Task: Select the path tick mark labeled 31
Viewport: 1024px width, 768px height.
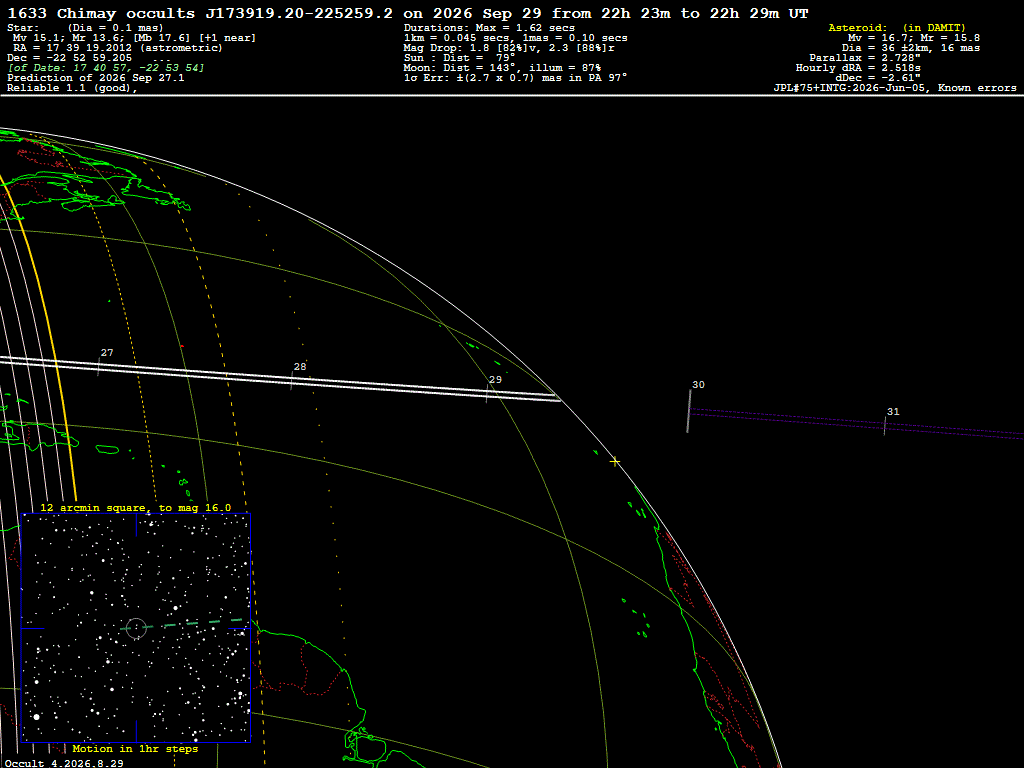Action: tap(885, 426)
